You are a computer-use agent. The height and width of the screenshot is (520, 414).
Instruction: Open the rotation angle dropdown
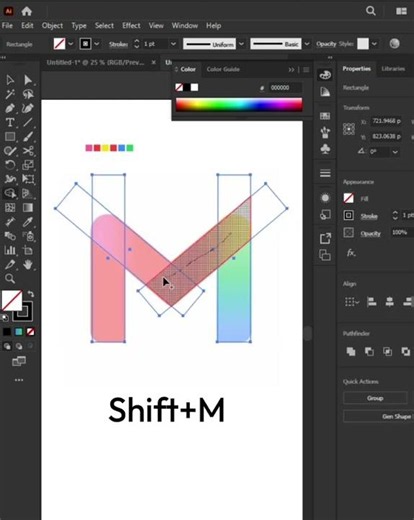coord(395,152)
